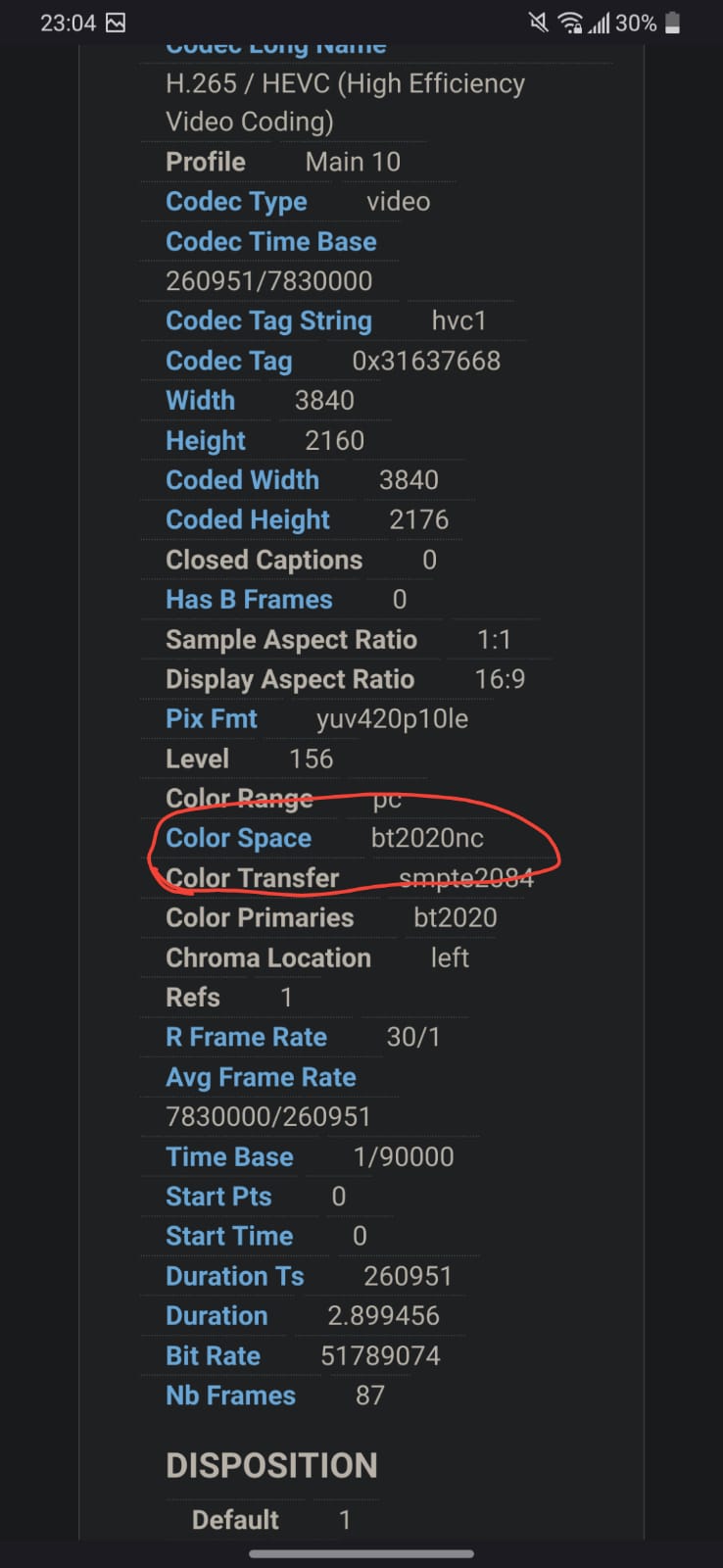
Task: Click the Duration Ts link
Action: 235,1276
